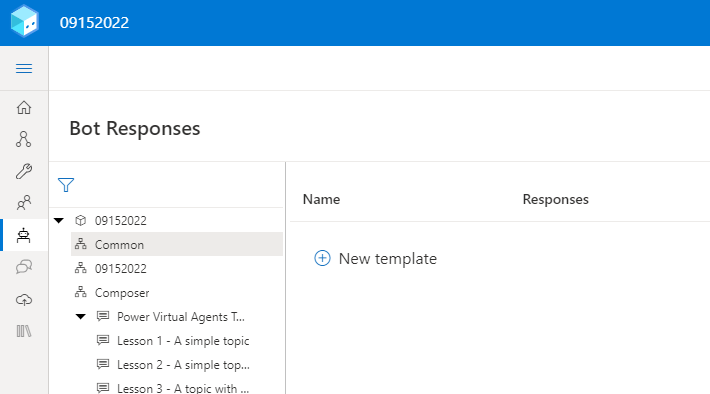
Task: Click the Composer bot logo in header
Action: coord(25,21)
